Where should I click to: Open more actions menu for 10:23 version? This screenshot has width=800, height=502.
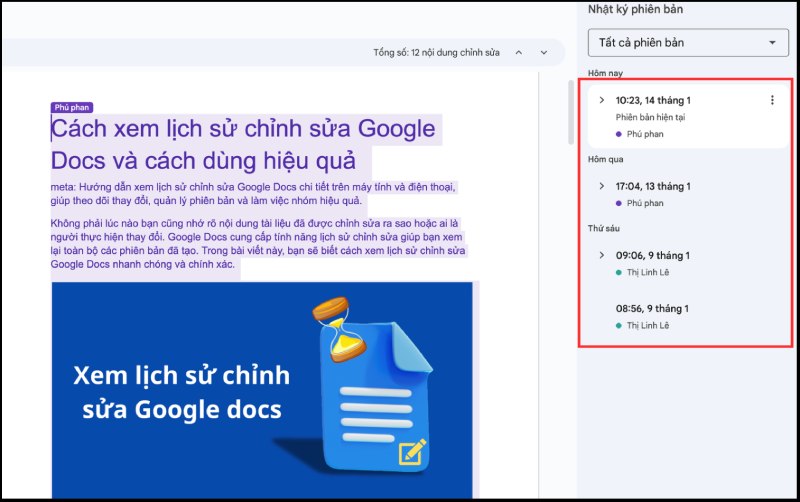coord(772,100)
